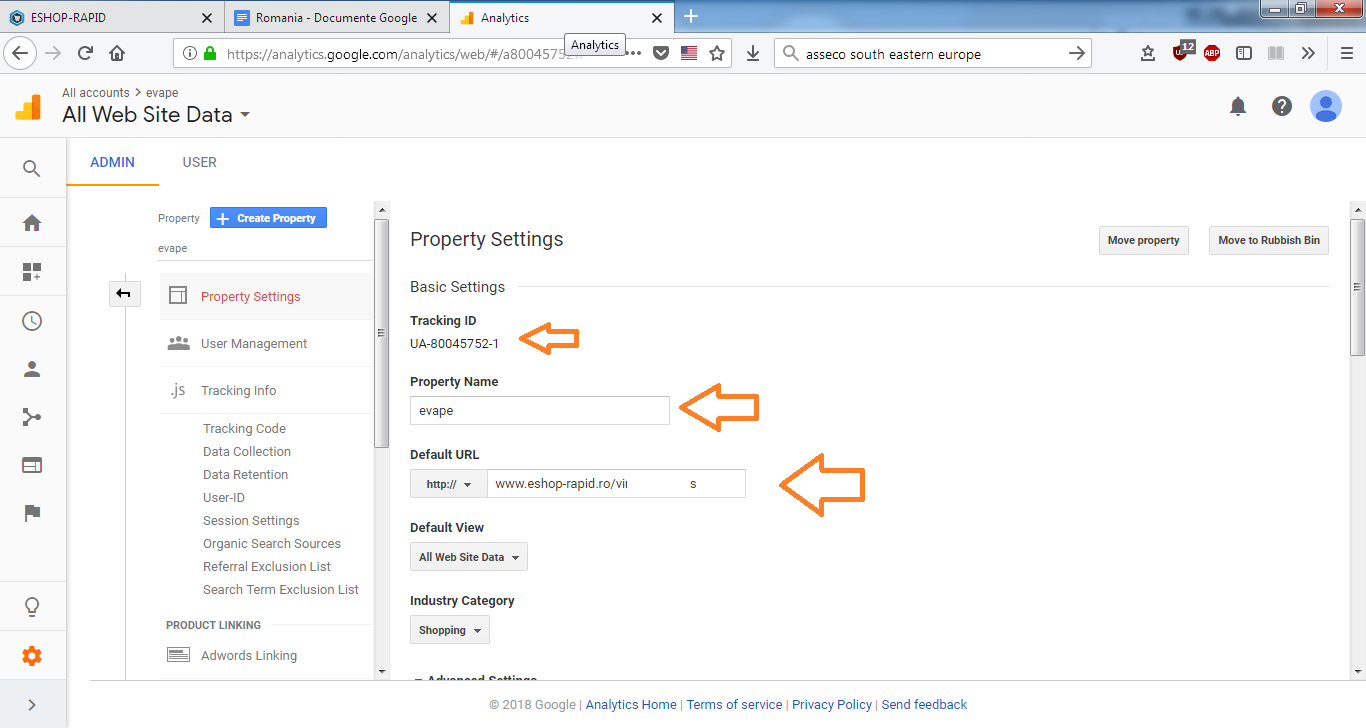
Task: Click the Google Analytics logo
Action: pos(28,106)
